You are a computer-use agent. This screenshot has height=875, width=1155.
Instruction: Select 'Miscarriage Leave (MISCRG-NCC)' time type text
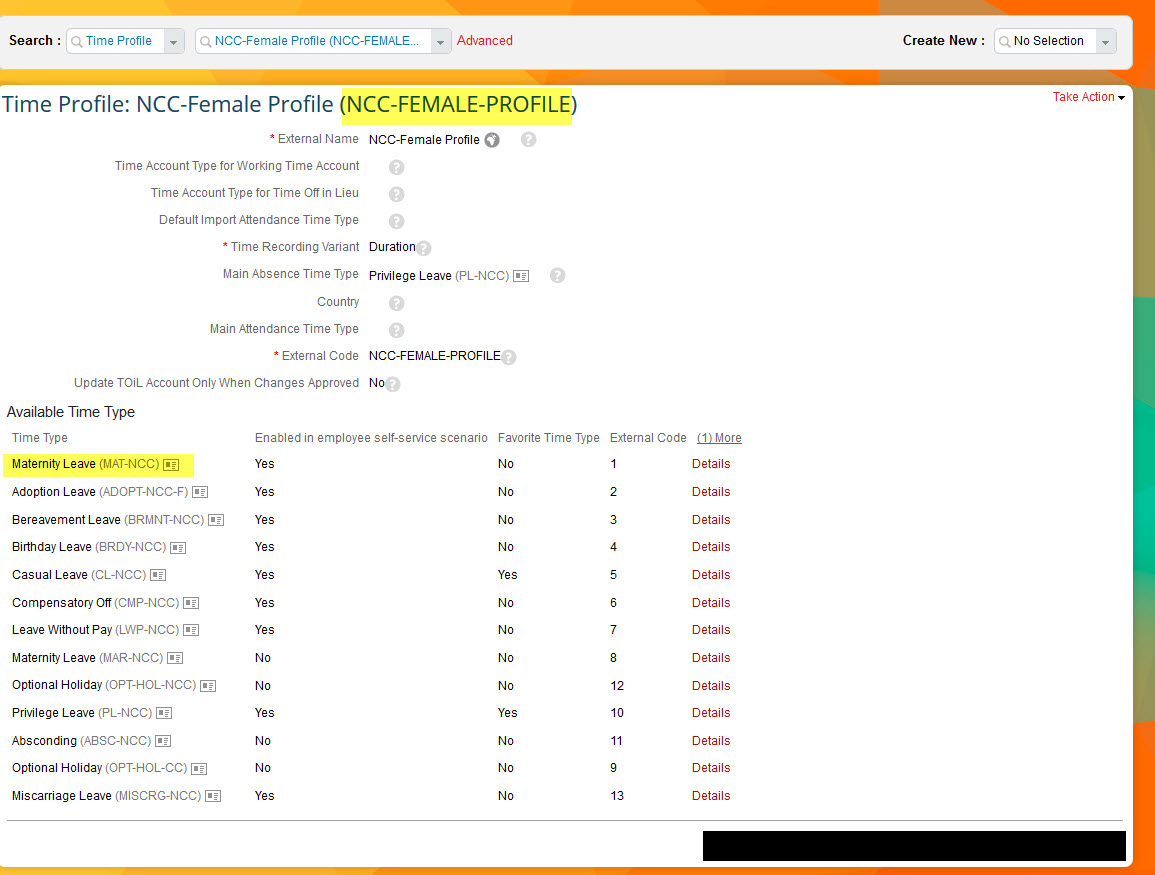pos(106,796)
